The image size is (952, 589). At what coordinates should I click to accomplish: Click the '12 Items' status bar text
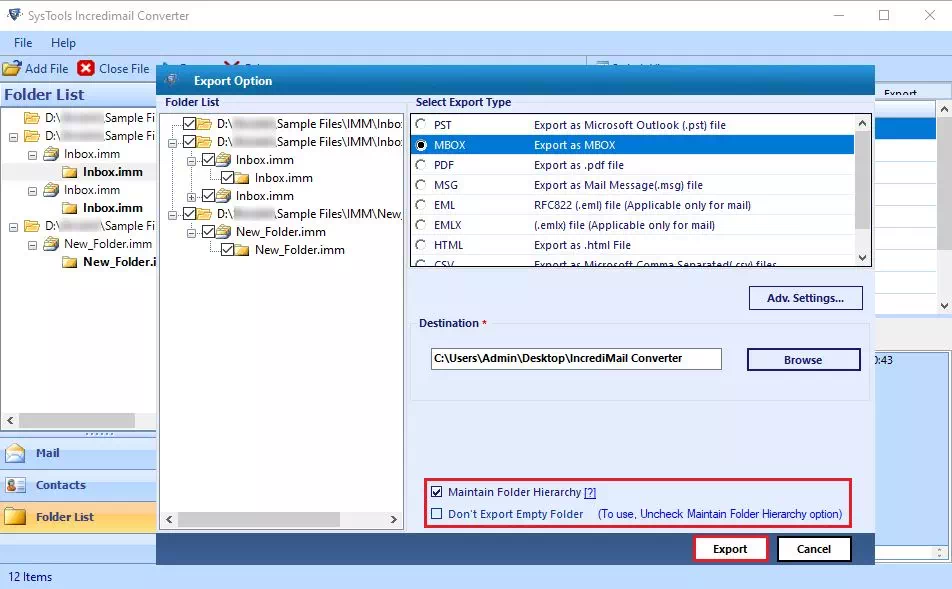pyautogui.click(x=30, y=577)
